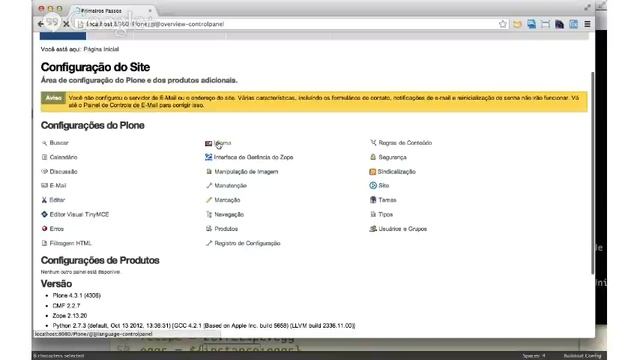This screenshot has height=360, width=640.
Task: Open the Manutenção settings link
Action: [231, 185]
